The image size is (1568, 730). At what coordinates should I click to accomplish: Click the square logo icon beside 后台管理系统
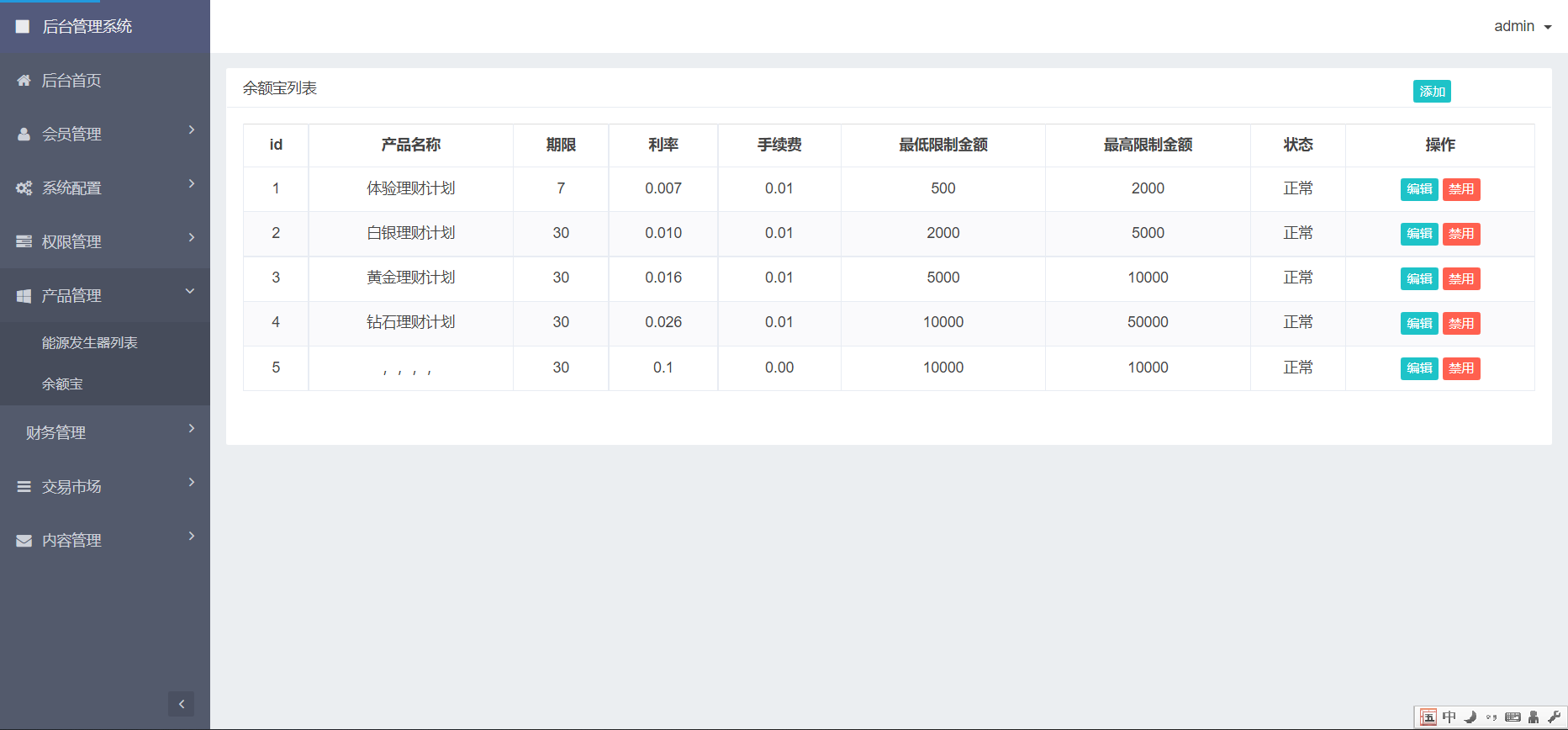tap(23, 27)
